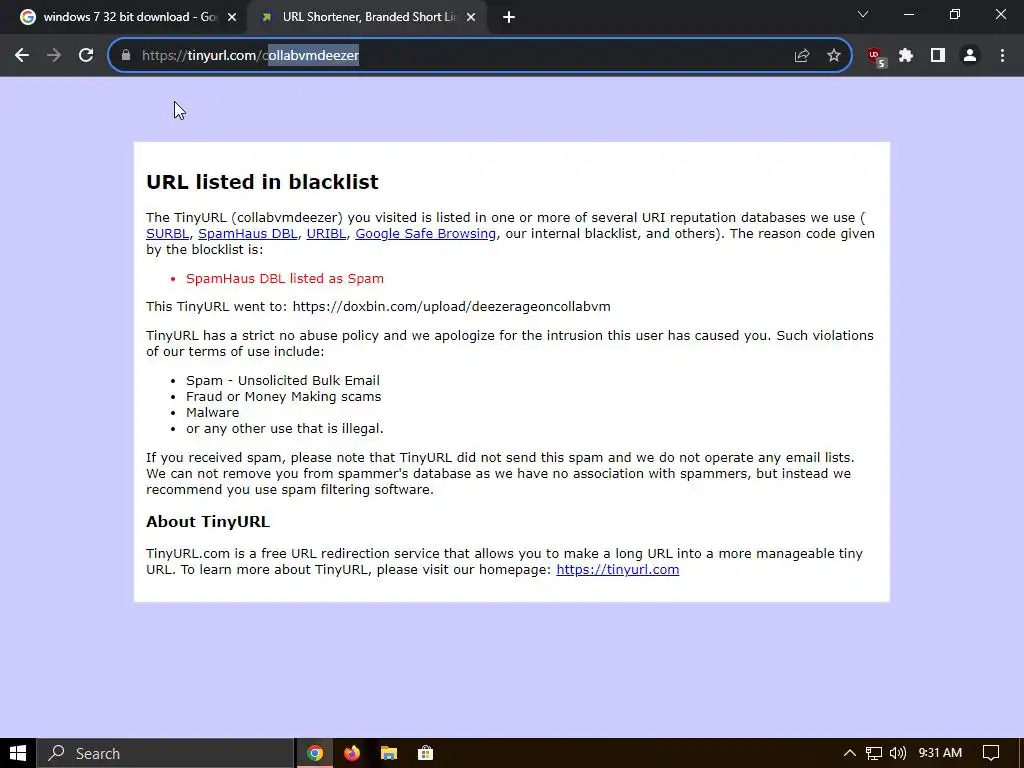This screenshot has width=1024, height=768.
Task: Reload the current page
Action: click(86, 56)
